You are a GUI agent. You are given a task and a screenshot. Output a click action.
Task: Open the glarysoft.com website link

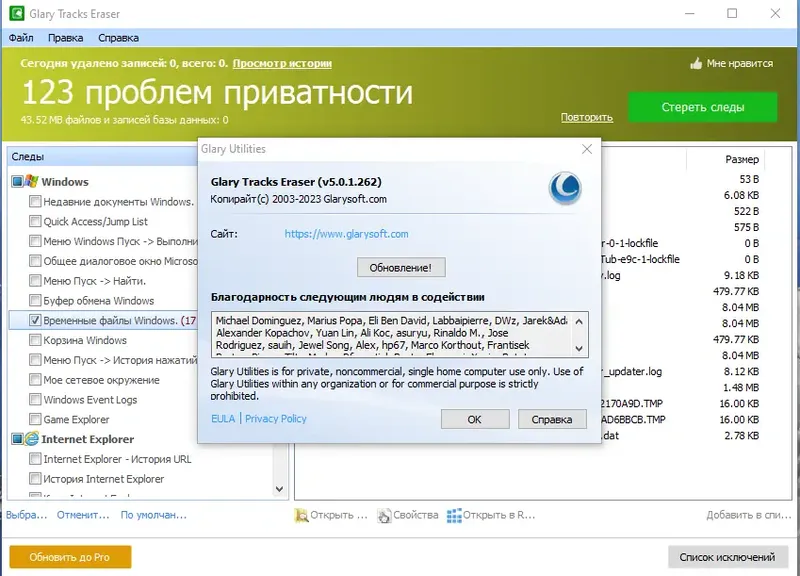[346, 234]
